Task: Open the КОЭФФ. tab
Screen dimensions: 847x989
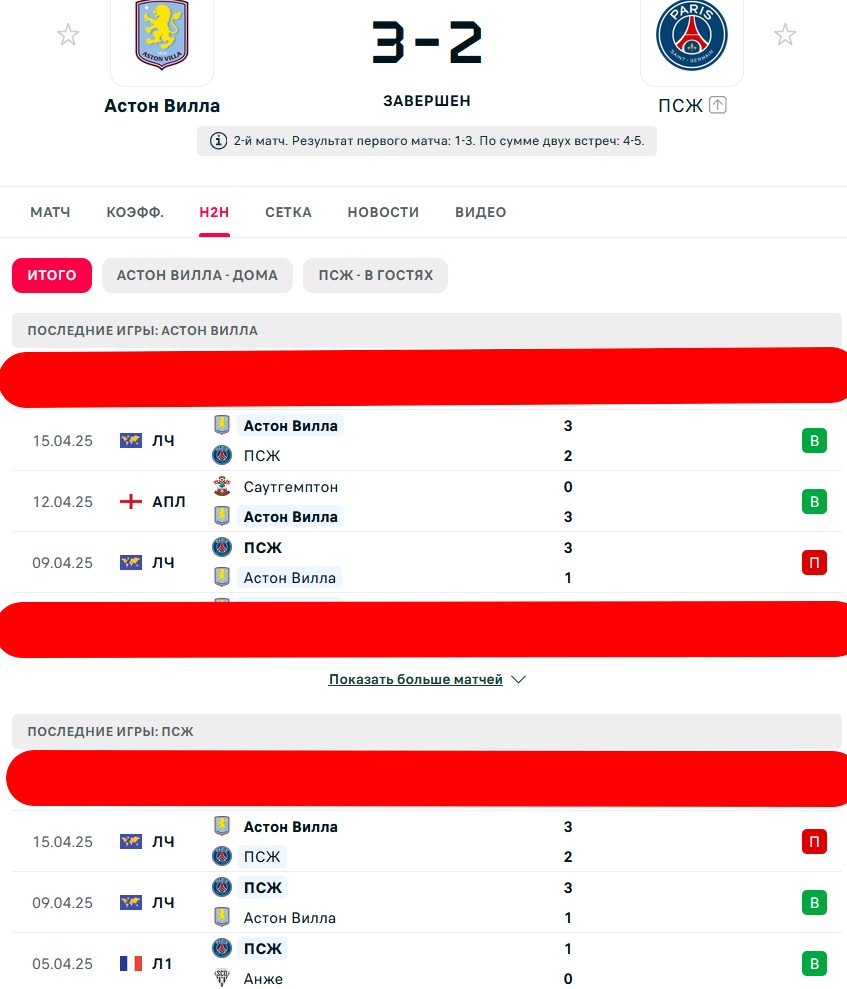Action: pyautogui.click(x=135, y=213)
